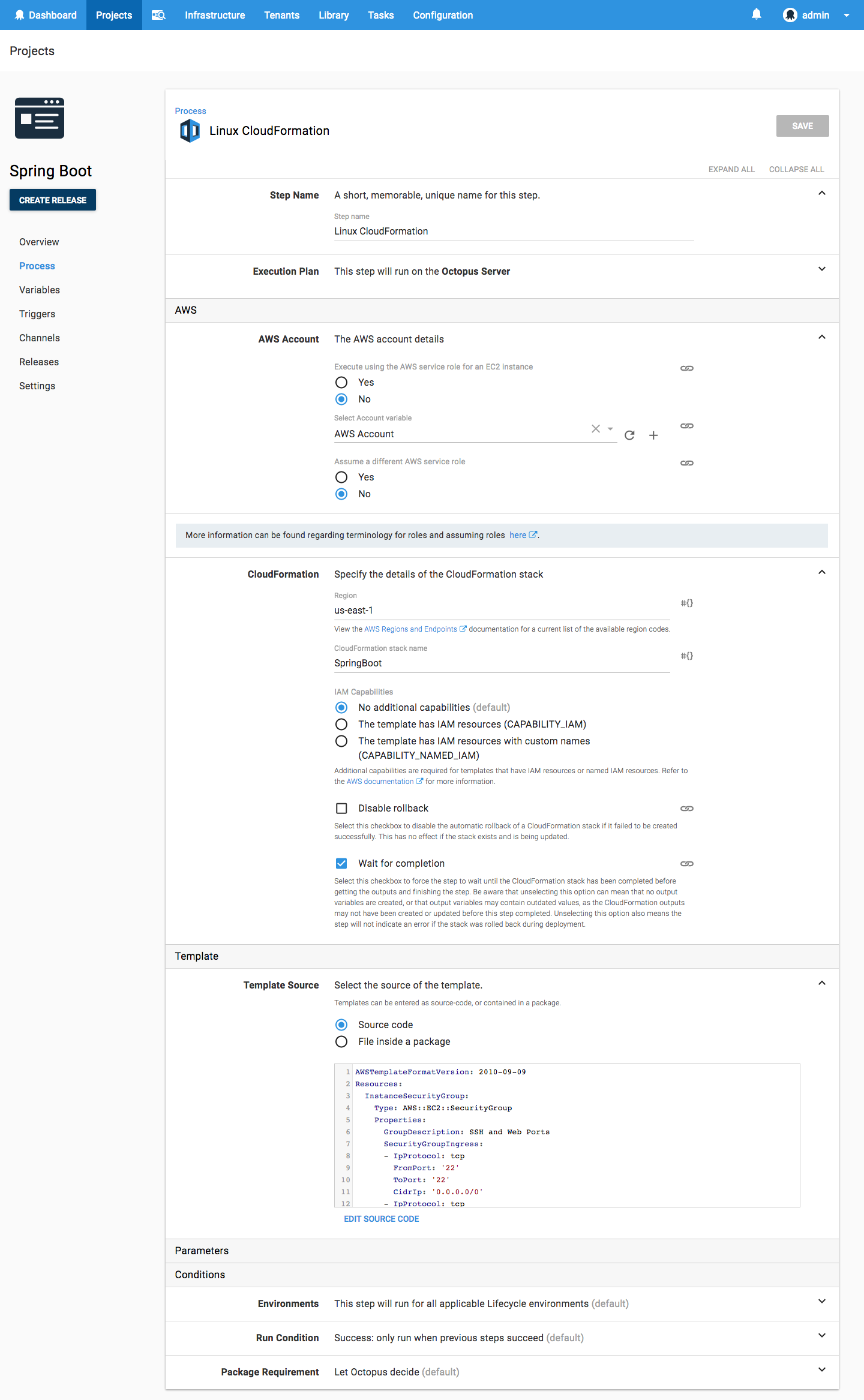Click the Create Release button
The width and height of the screenshot is (864, 1400).
[53, 200]
